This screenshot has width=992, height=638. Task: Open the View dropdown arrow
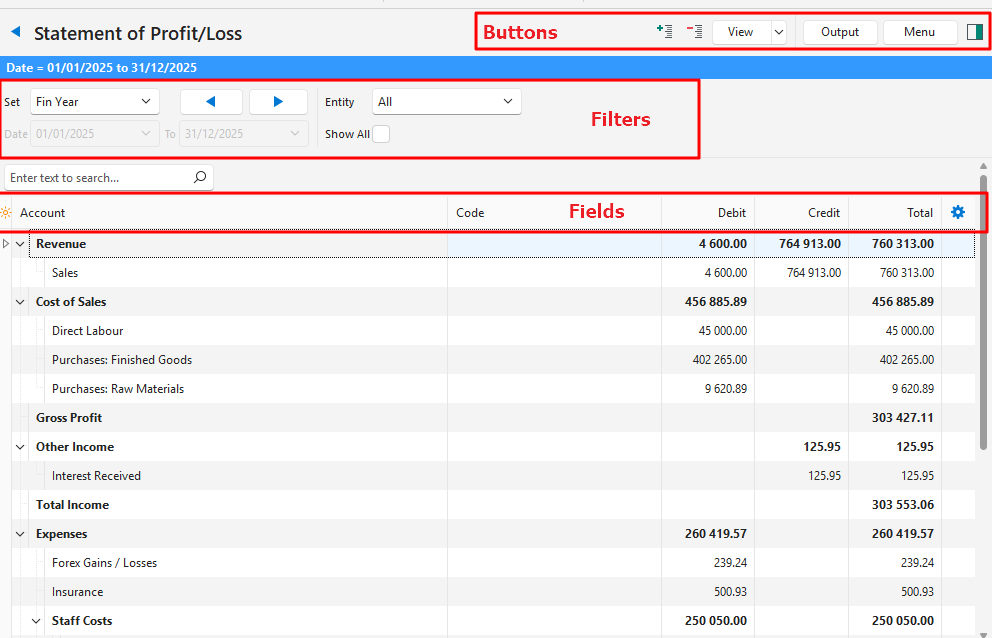point(779,32)
